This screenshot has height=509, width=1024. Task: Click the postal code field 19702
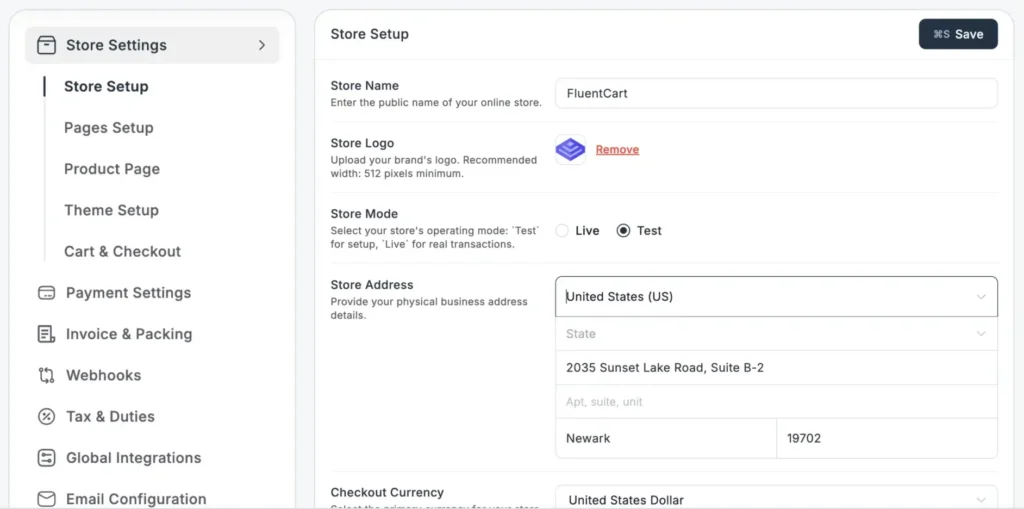887,438
